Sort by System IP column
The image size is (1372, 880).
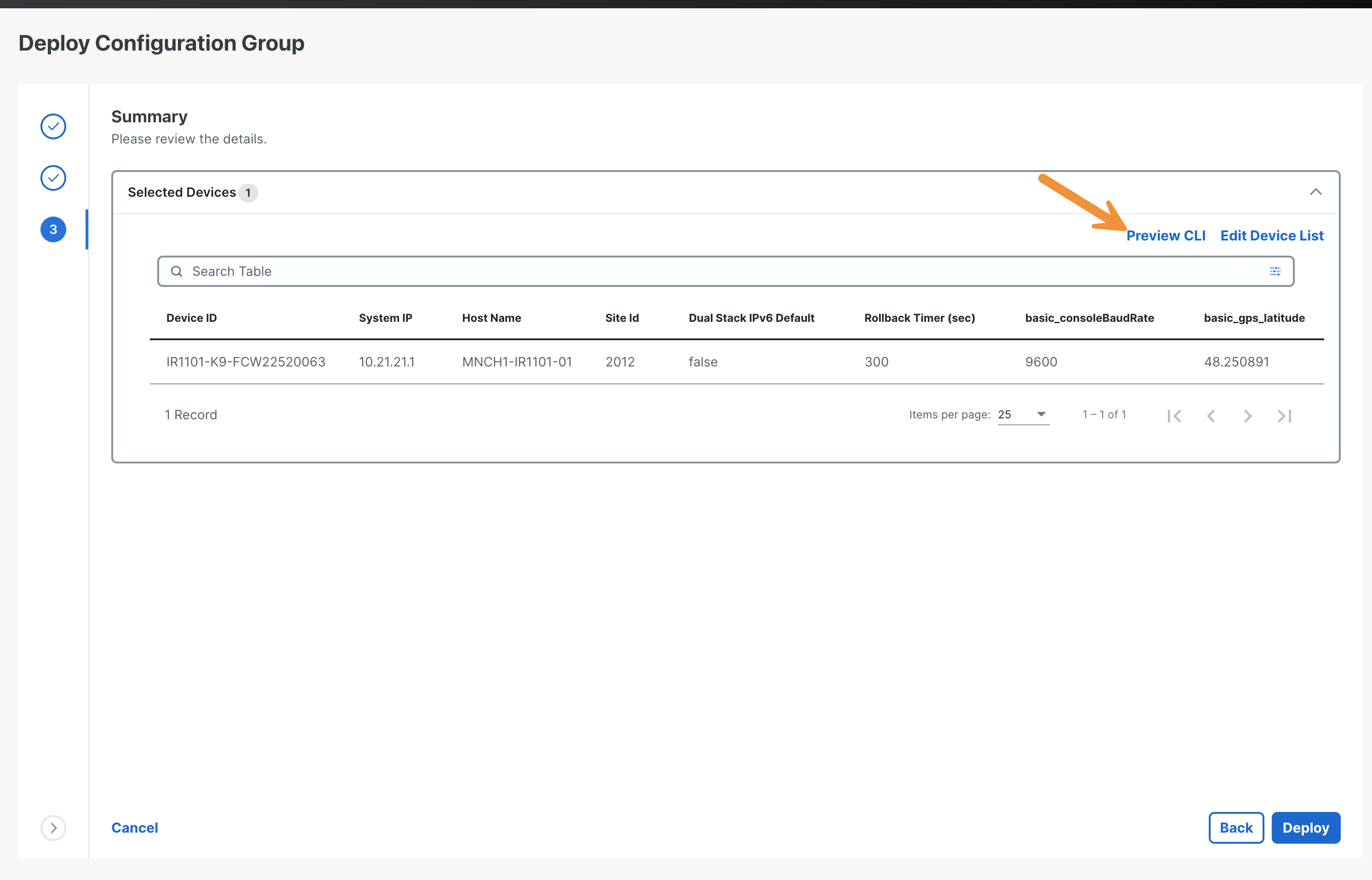385,318
